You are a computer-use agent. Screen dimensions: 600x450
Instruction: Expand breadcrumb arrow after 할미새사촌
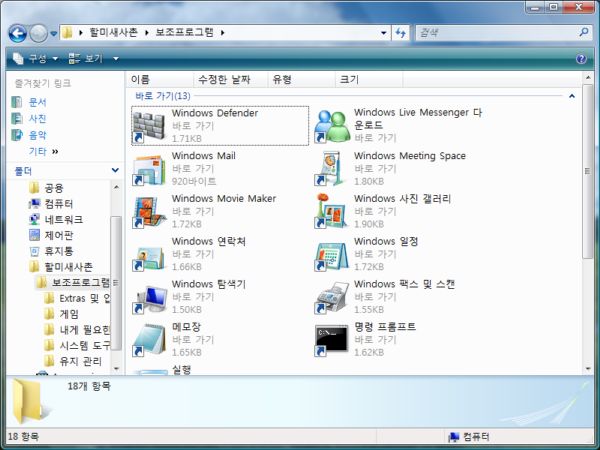click(147, 33)
